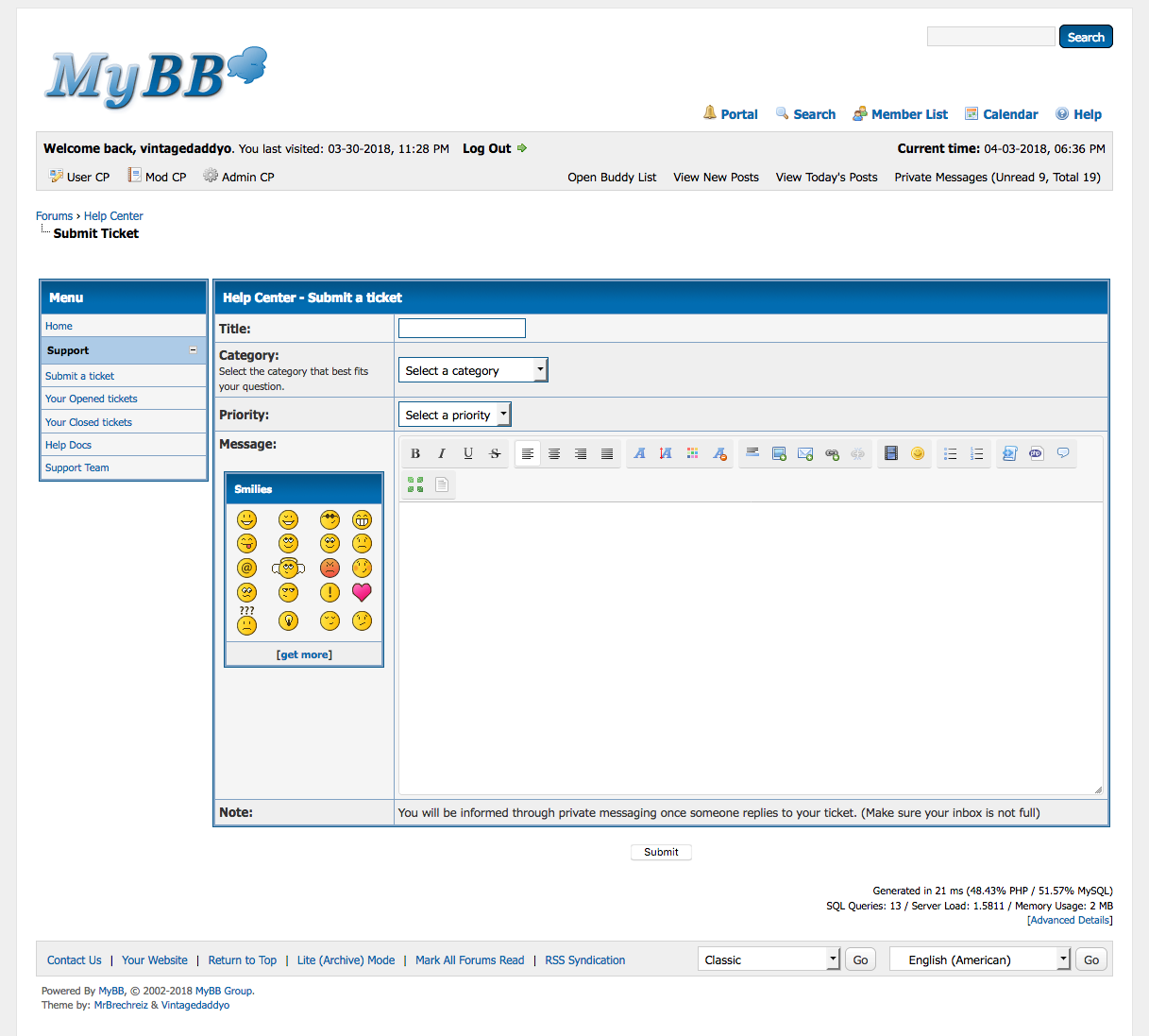
Task: Click the get more smilies link
Action: 304,654
